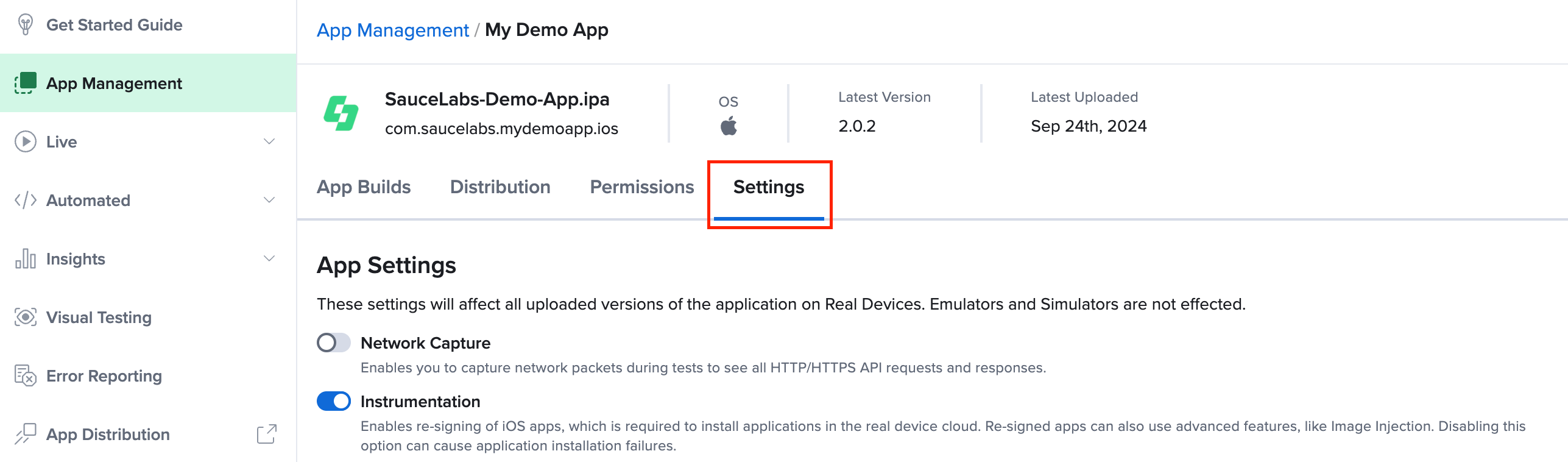Open the App Distribution external link icon
The width and height of the screenshot is (1568, 462).
[266, 434]
